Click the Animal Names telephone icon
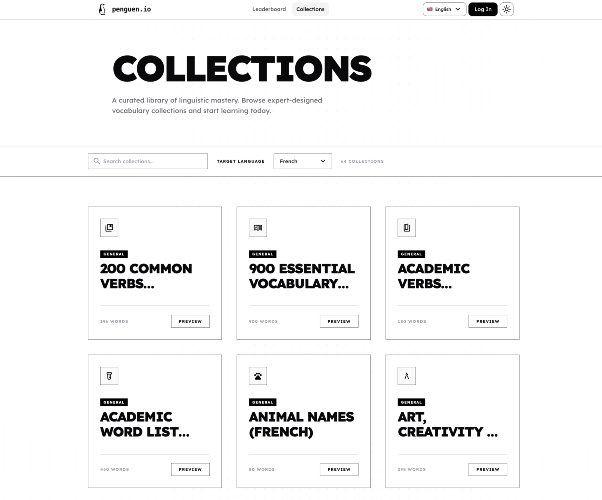602x500 pixels. [258, 376]
